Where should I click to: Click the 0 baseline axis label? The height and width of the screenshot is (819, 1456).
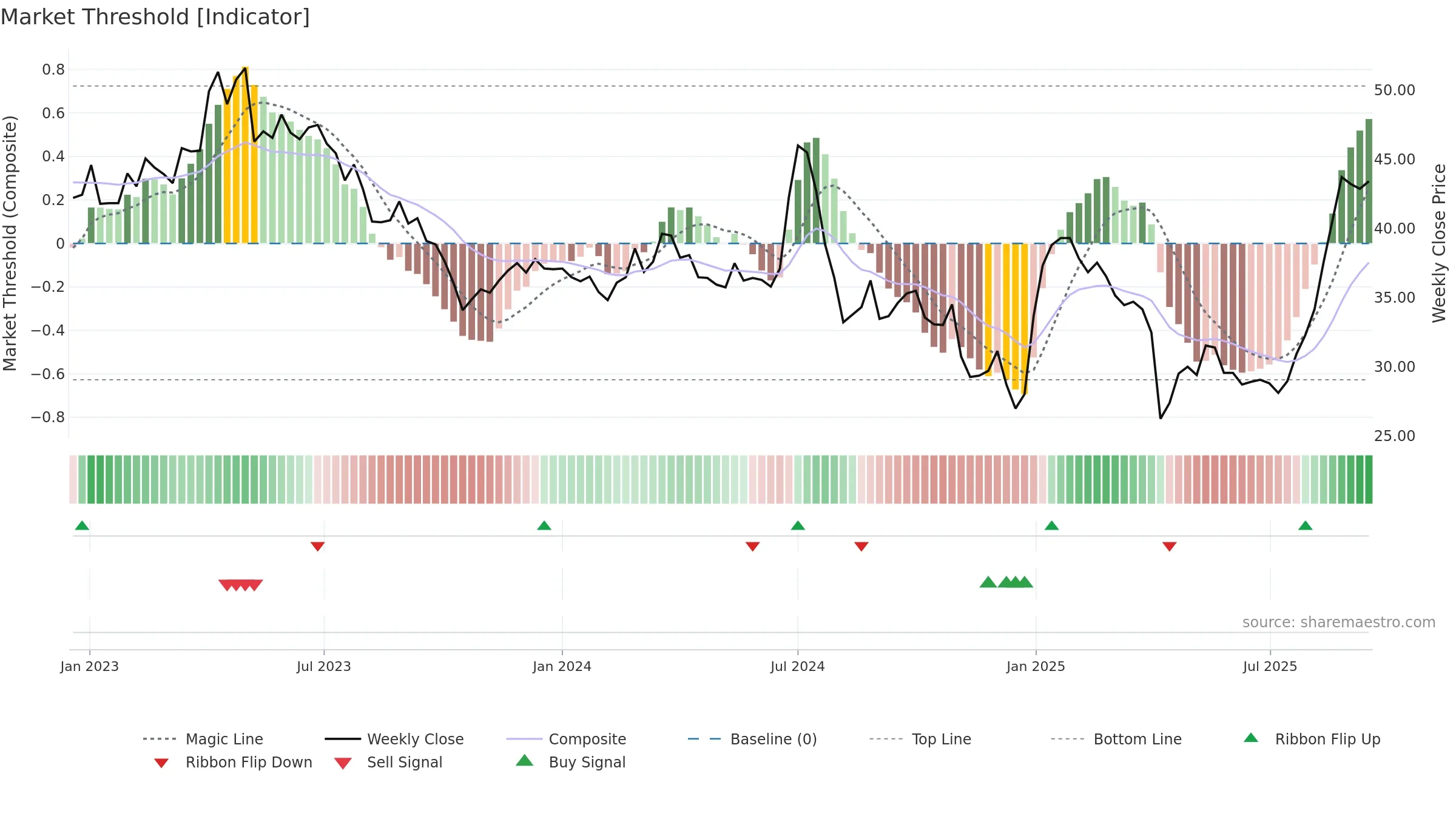[x=60, y=243]
